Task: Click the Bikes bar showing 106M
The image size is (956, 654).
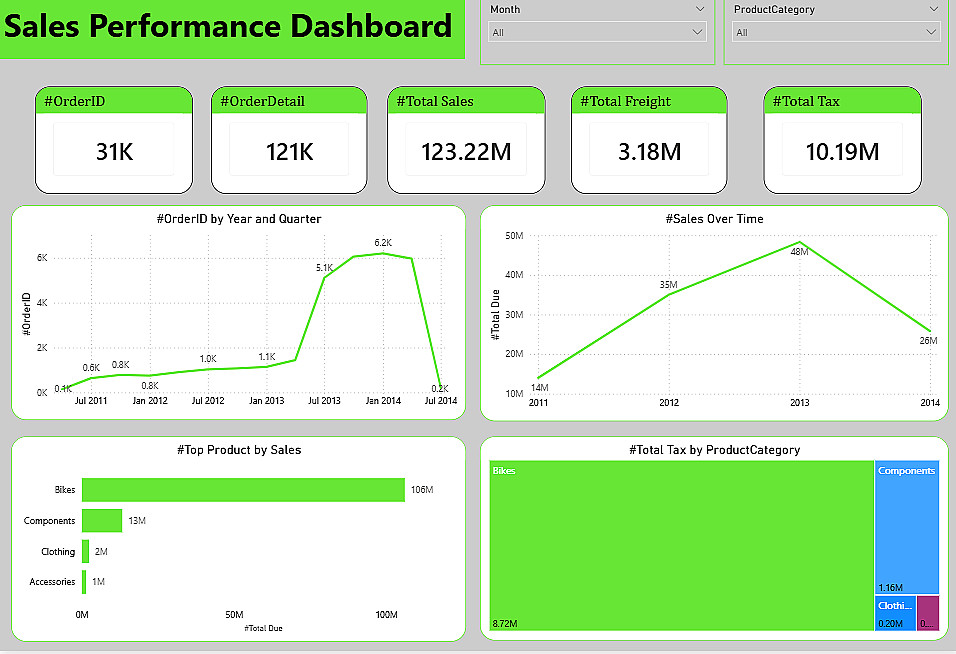Action: (243, 489)
